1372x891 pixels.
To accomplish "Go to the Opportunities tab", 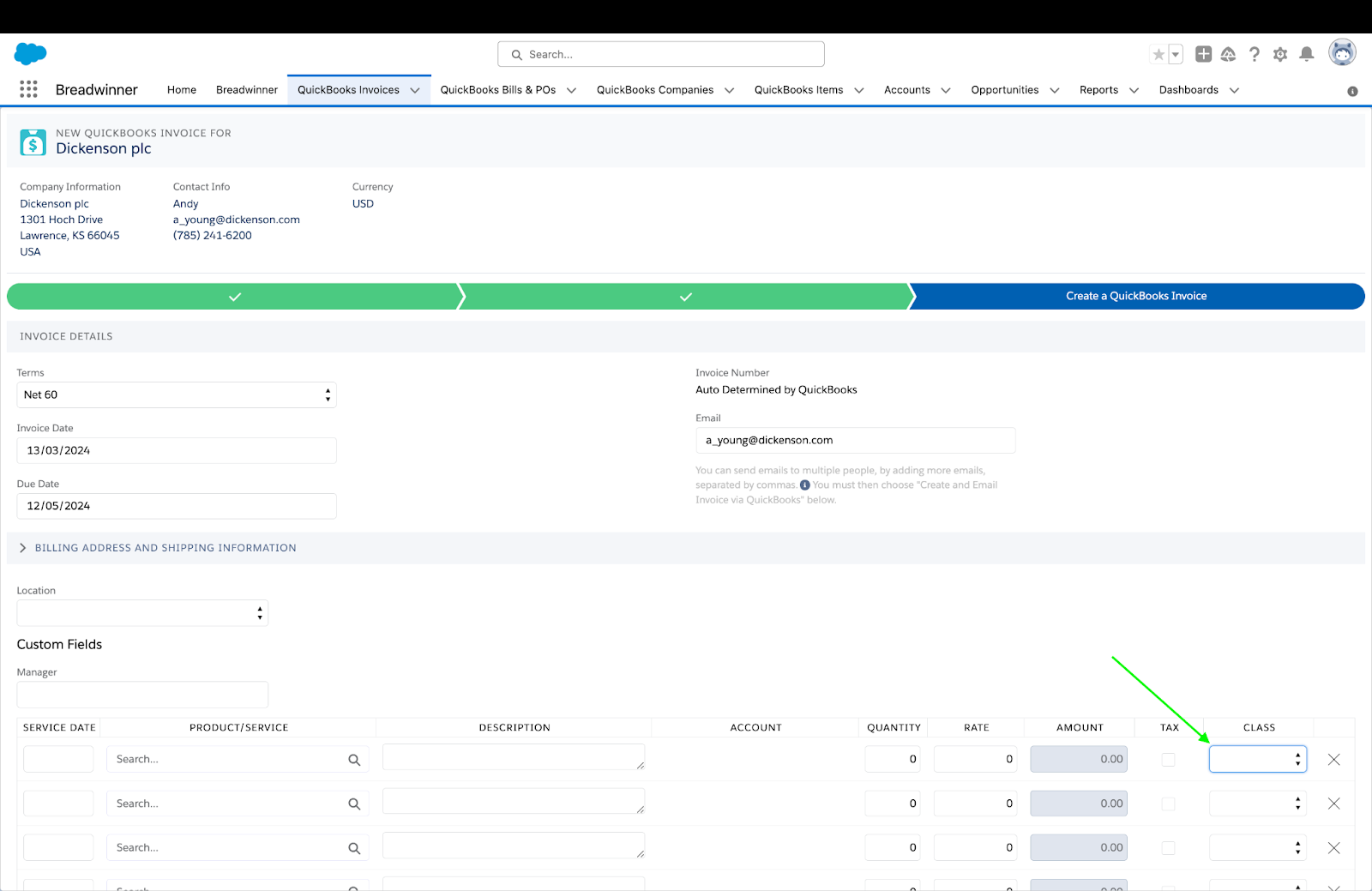I will (x=1005, y=90).
